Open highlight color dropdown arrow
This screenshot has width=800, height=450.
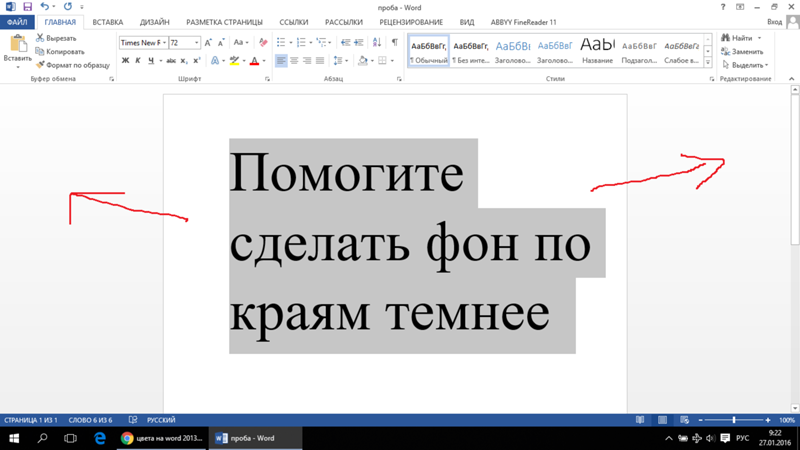click(x=244, y=61)
